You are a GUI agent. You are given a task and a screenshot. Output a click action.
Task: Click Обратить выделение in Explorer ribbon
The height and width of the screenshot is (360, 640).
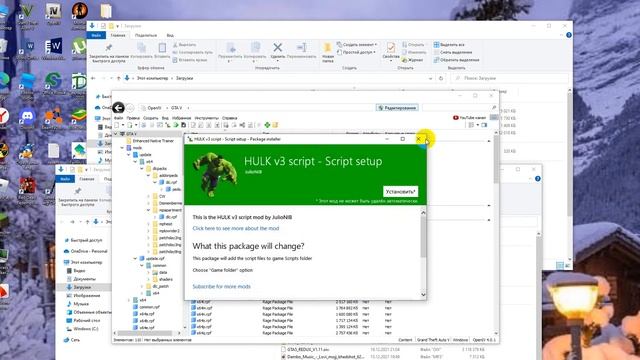coord(456,60)
